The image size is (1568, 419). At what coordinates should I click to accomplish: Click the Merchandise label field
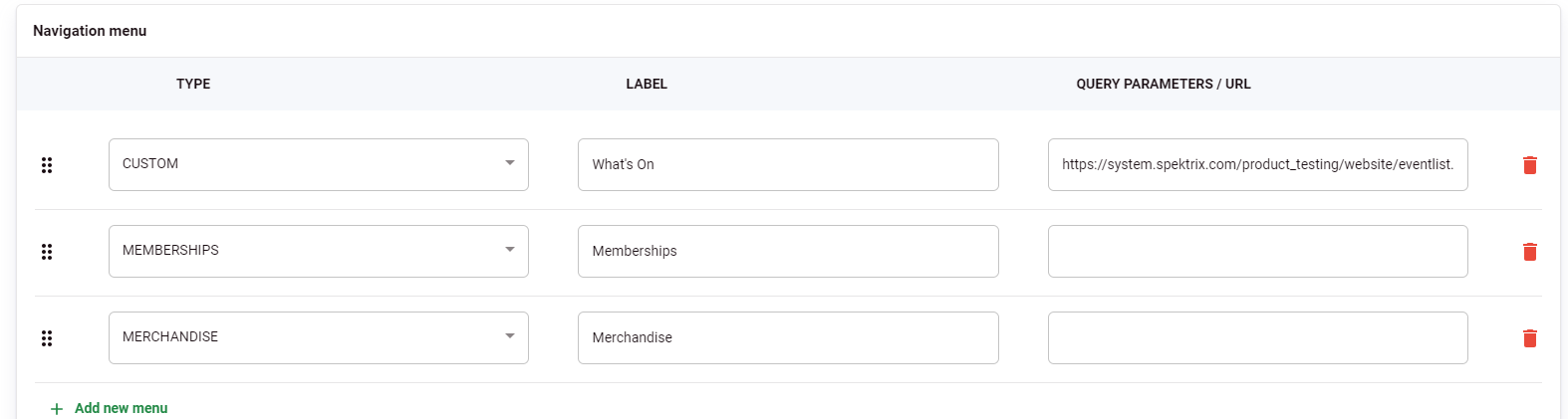(x=788, y=337)
